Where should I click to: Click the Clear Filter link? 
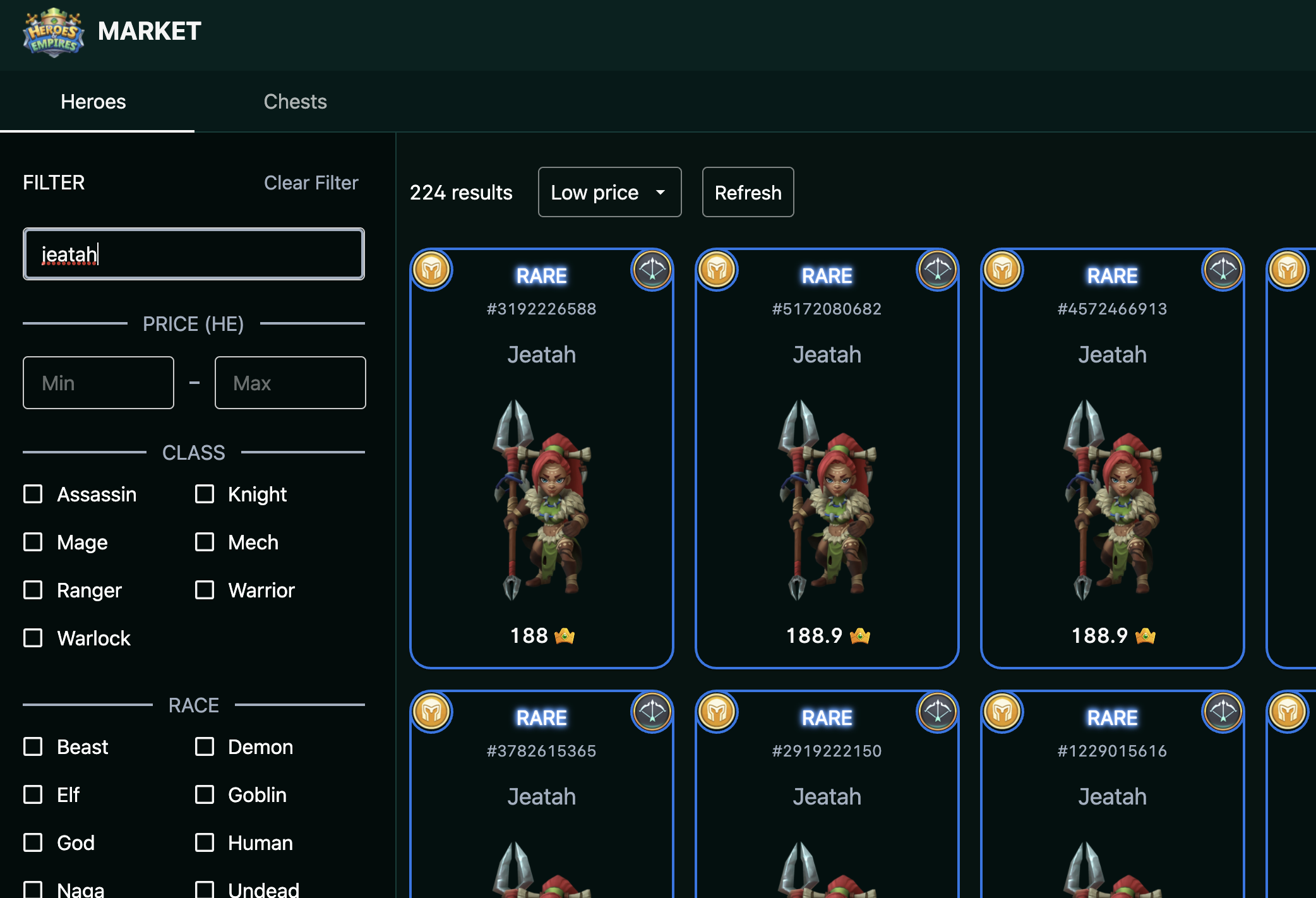pos(311,183)
